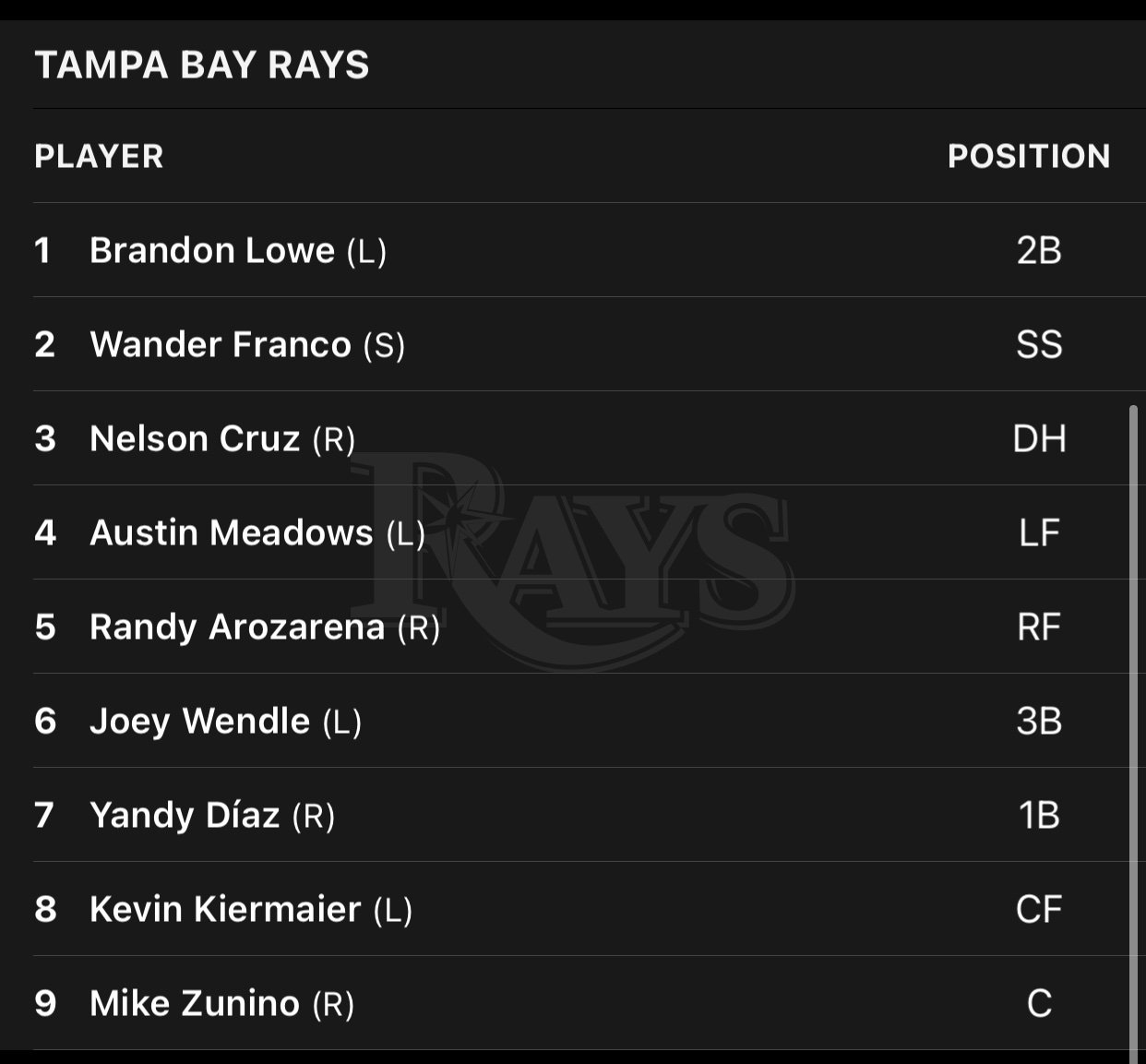
Task: Choose Yandy Díaz in the lineup
Action: click(185, 816)
